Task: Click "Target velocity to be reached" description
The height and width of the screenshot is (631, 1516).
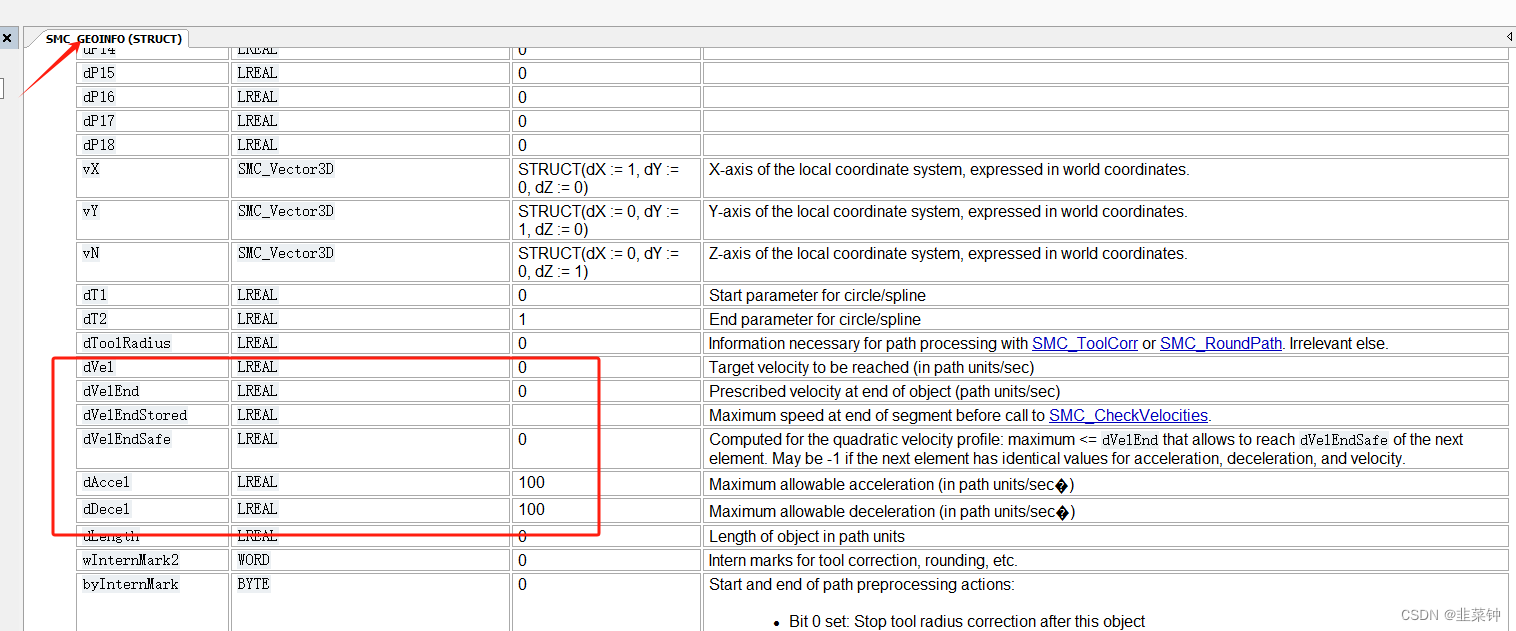Action: pos(871,367)
